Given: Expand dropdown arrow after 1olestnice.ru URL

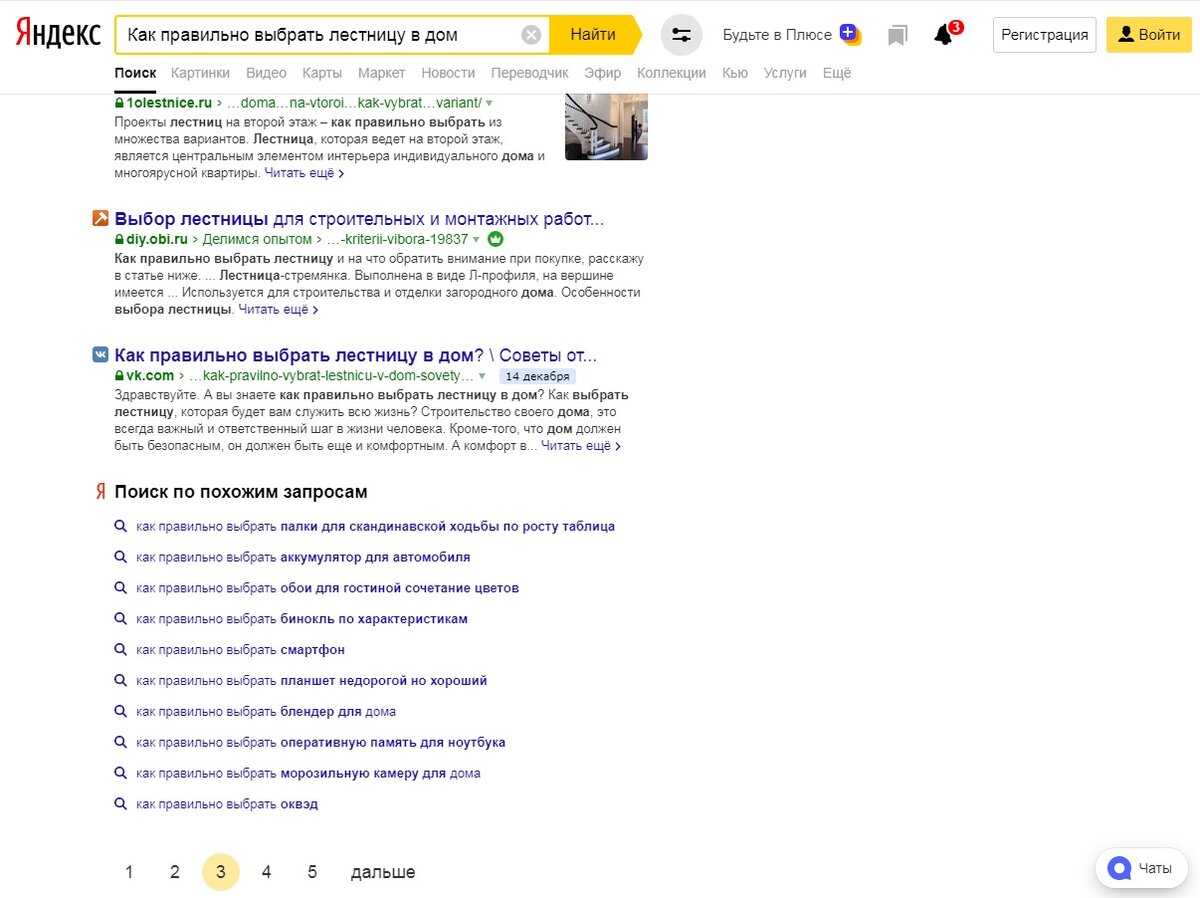Looking at the screenshot, I should click(489, 104).
